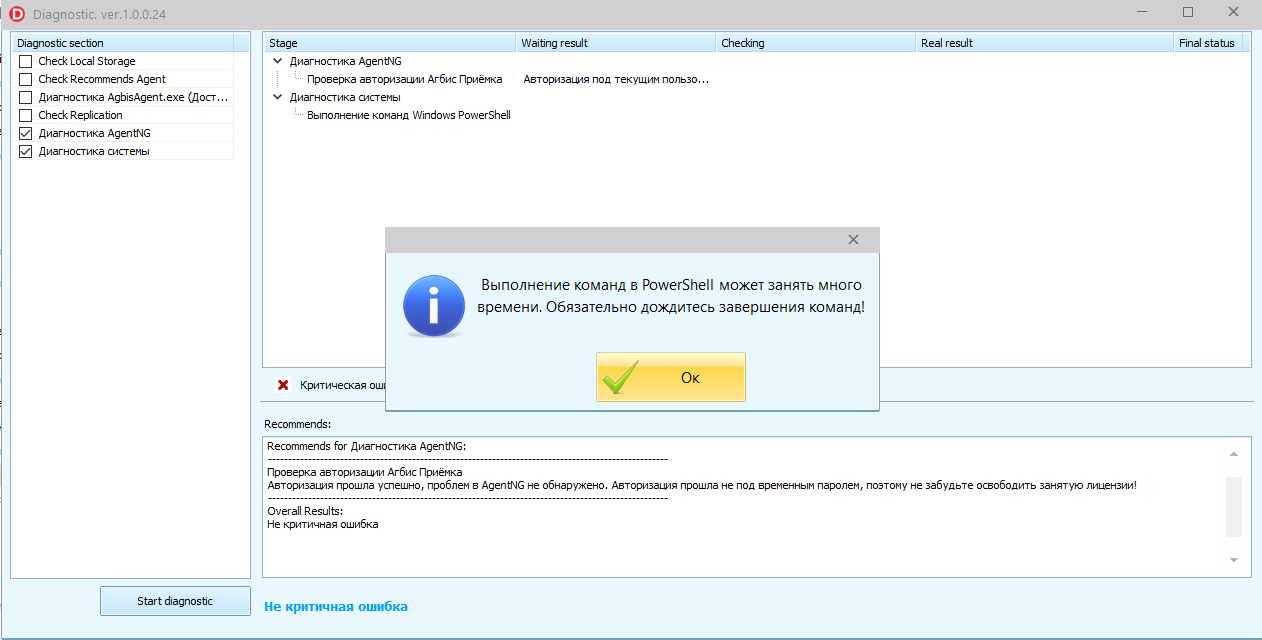This screenshot has width=1262, height=640.
Task: Tick the Check Recommends Agent checkbox
Action: coord(25,79)
